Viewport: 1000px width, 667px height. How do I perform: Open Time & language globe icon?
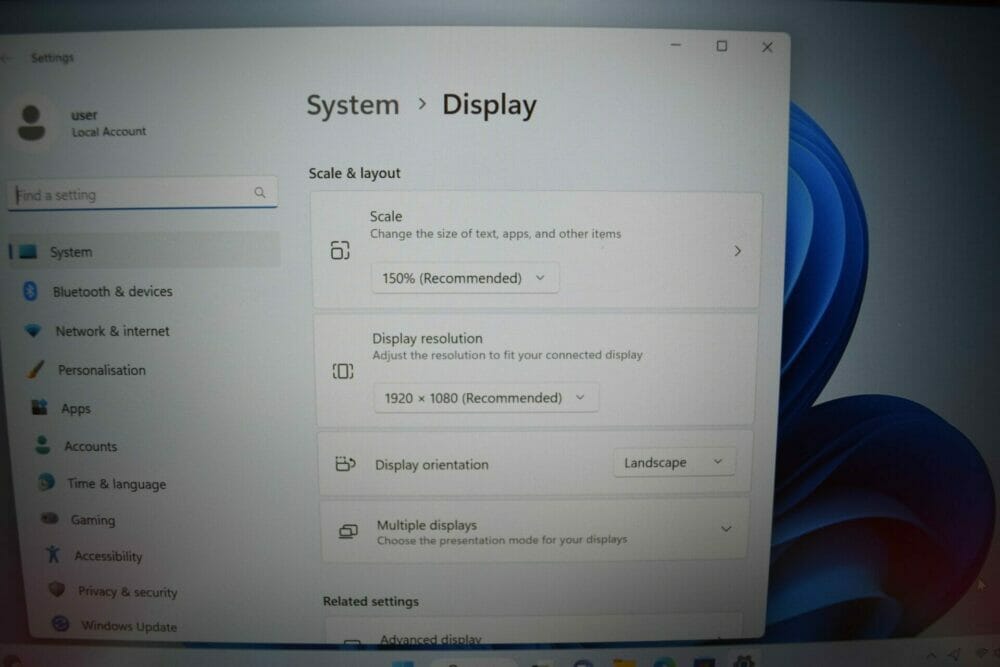[46, 481]
